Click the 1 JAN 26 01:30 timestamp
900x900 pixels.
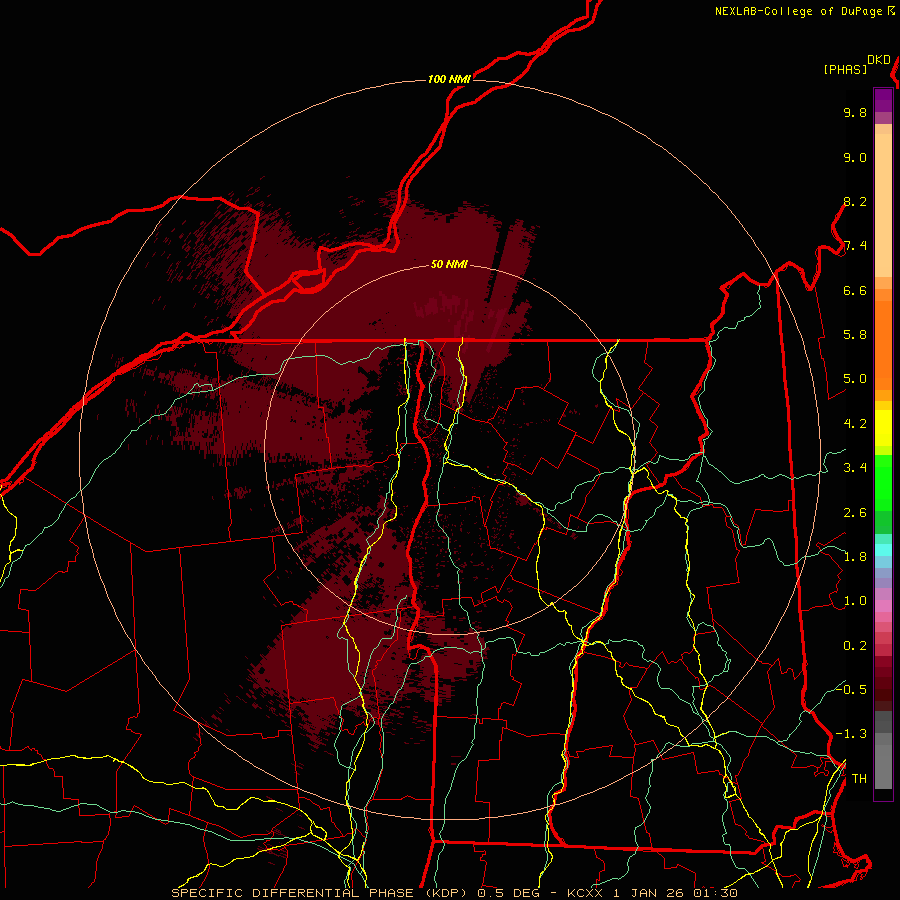pyautogui.click(x=677, y=893)
